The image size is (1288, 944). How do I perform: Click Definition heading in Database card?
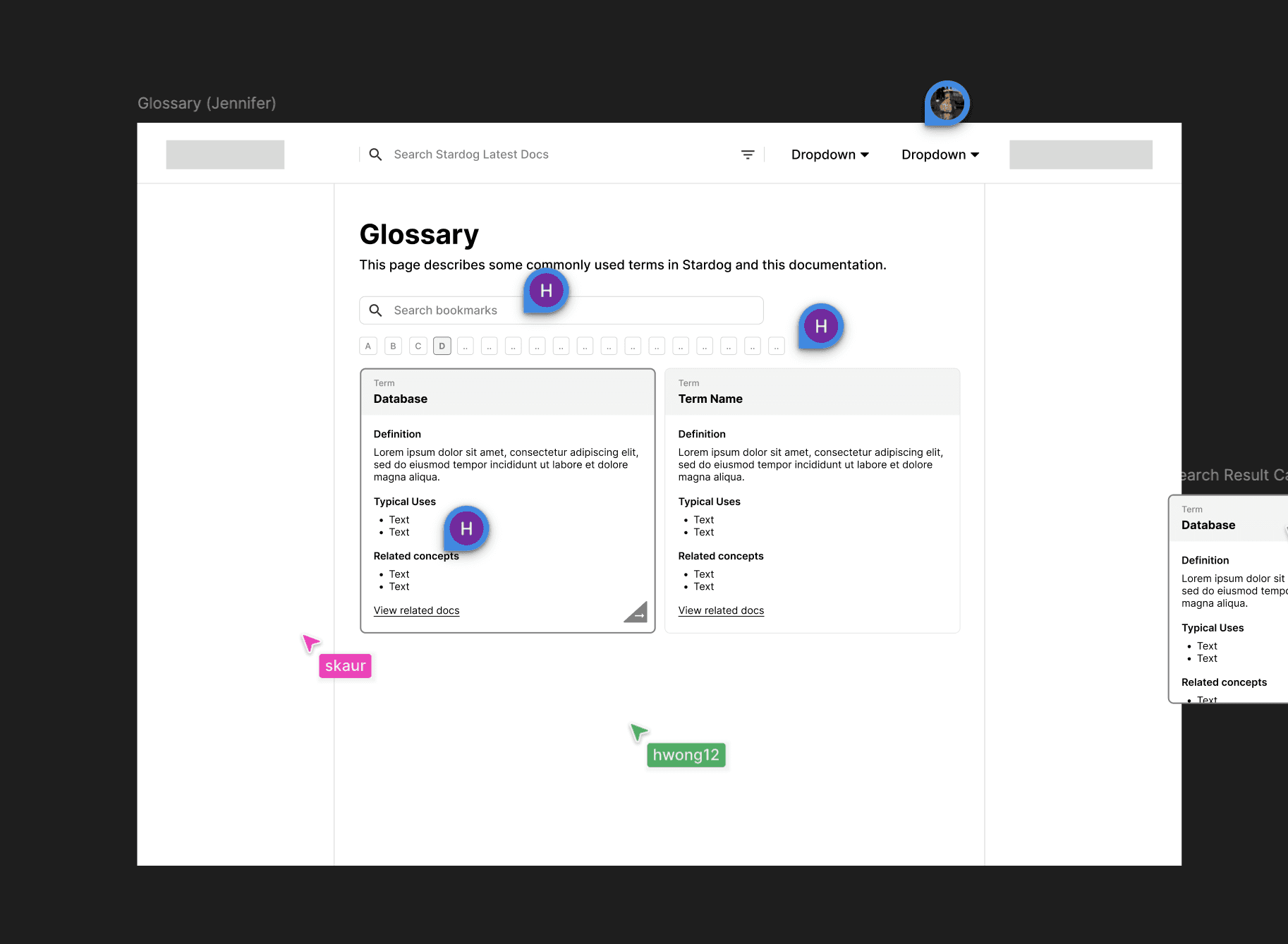pyautogui.click(x=397, y=434)
